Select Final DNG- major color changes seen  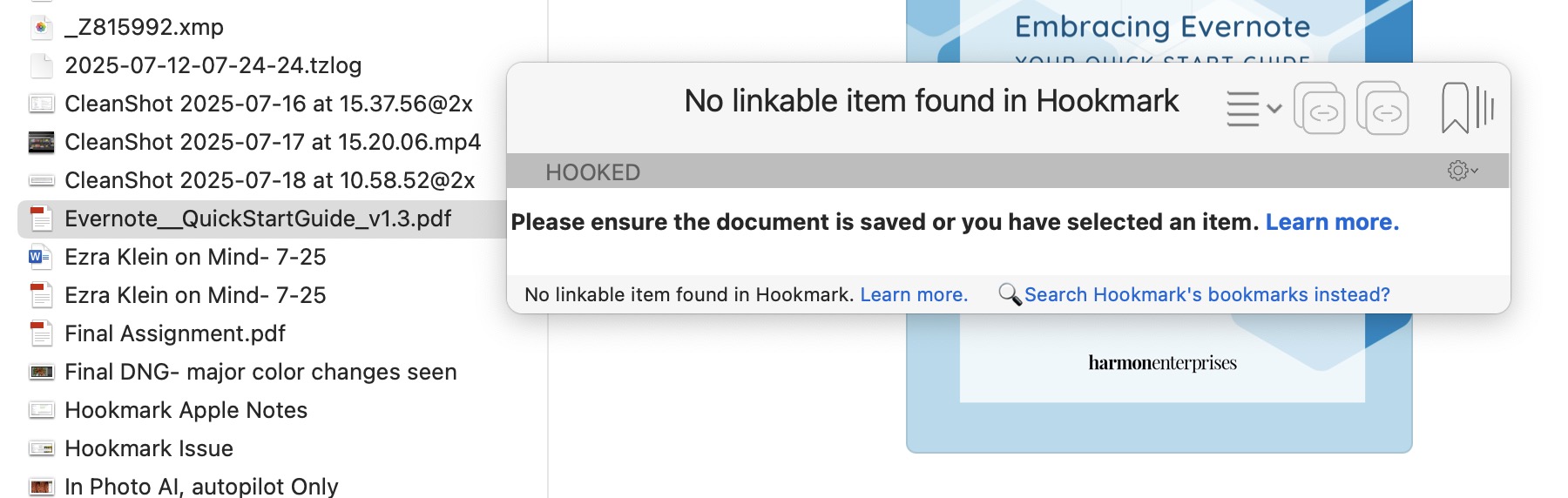coord(261,372)
